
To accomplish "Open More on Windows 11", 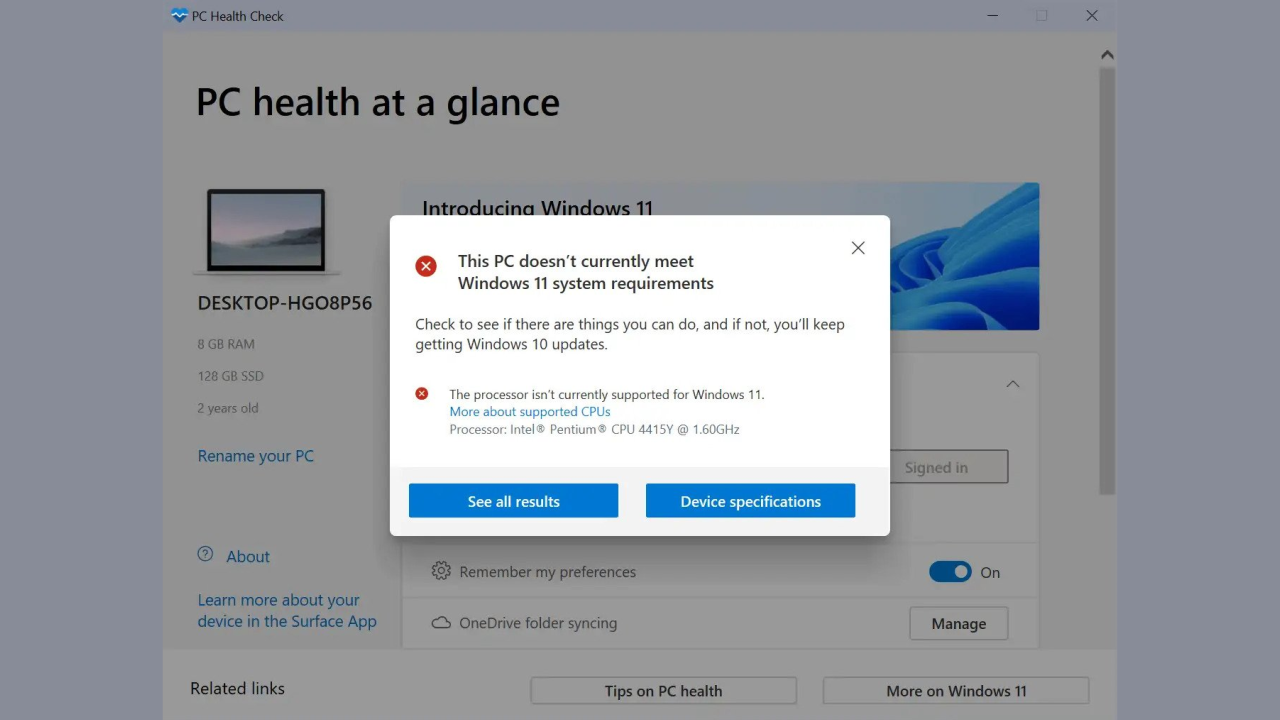I will [956, 691].
